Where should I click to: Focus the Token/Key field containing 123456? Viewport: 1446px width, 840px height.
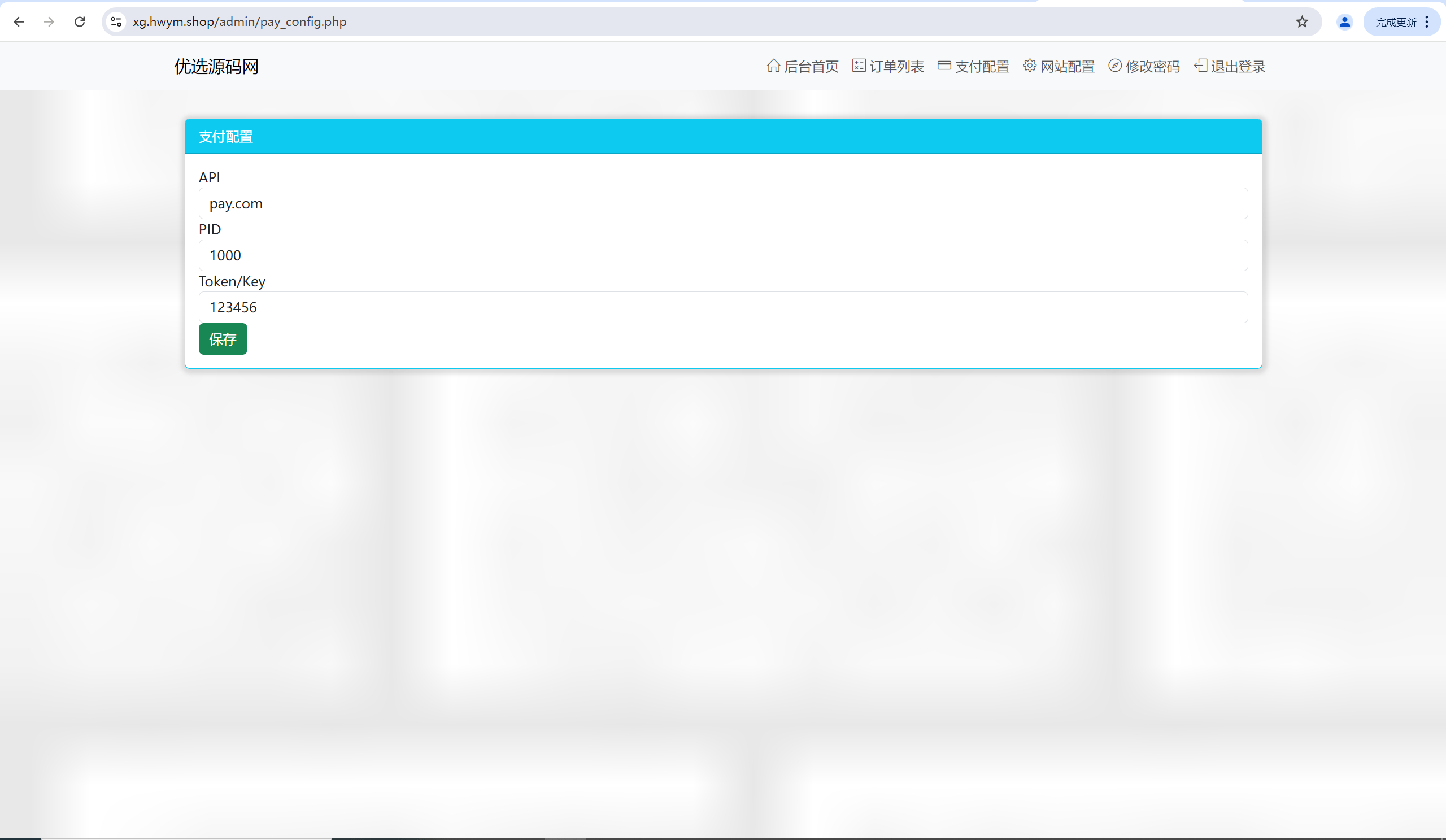pos(723,307)
